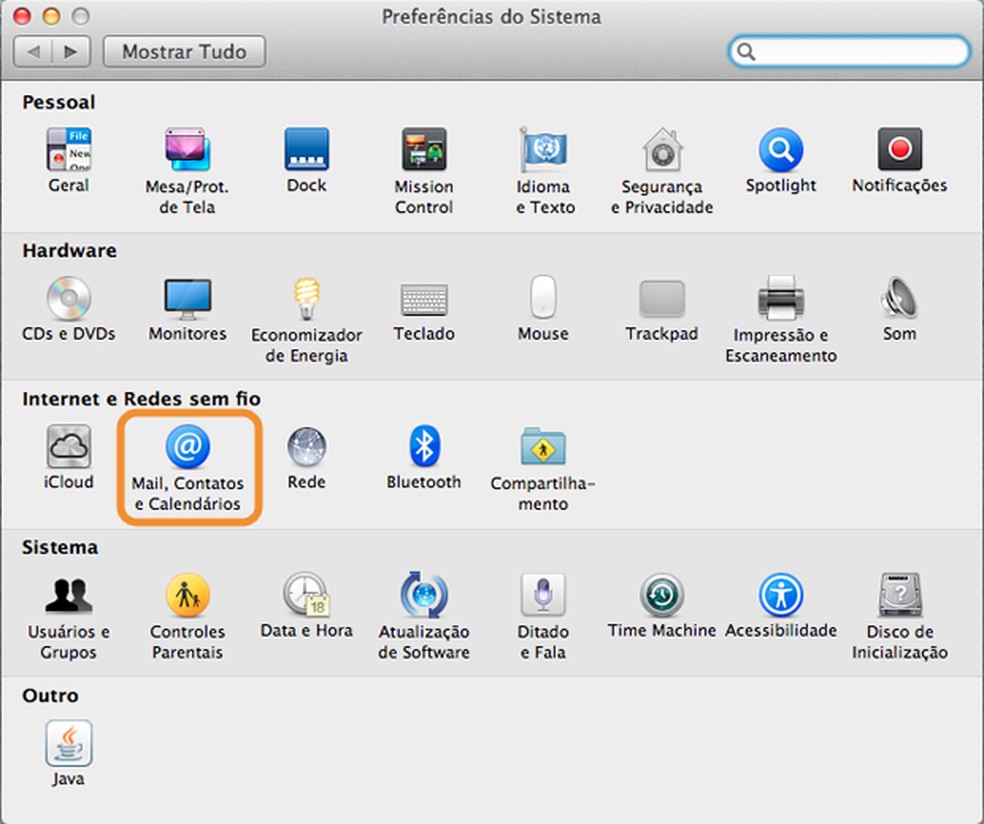Close the Preferências do Sistema window
This screenshot has height=824, width=984.
(22, 16)
